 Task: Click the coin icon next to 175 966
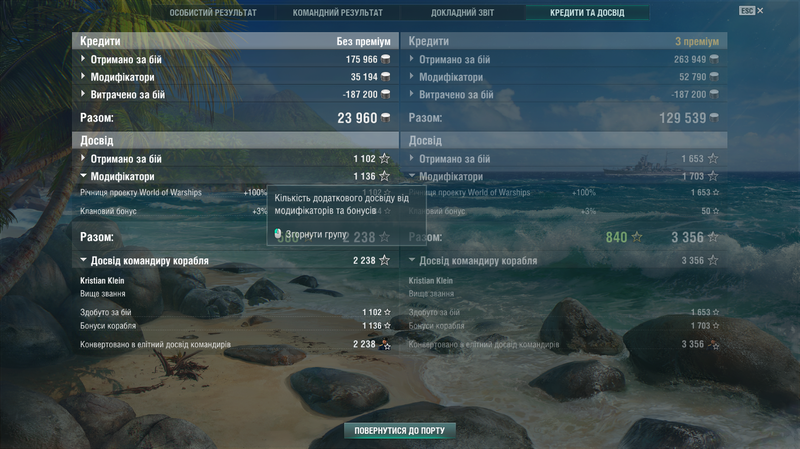[386, 60]
